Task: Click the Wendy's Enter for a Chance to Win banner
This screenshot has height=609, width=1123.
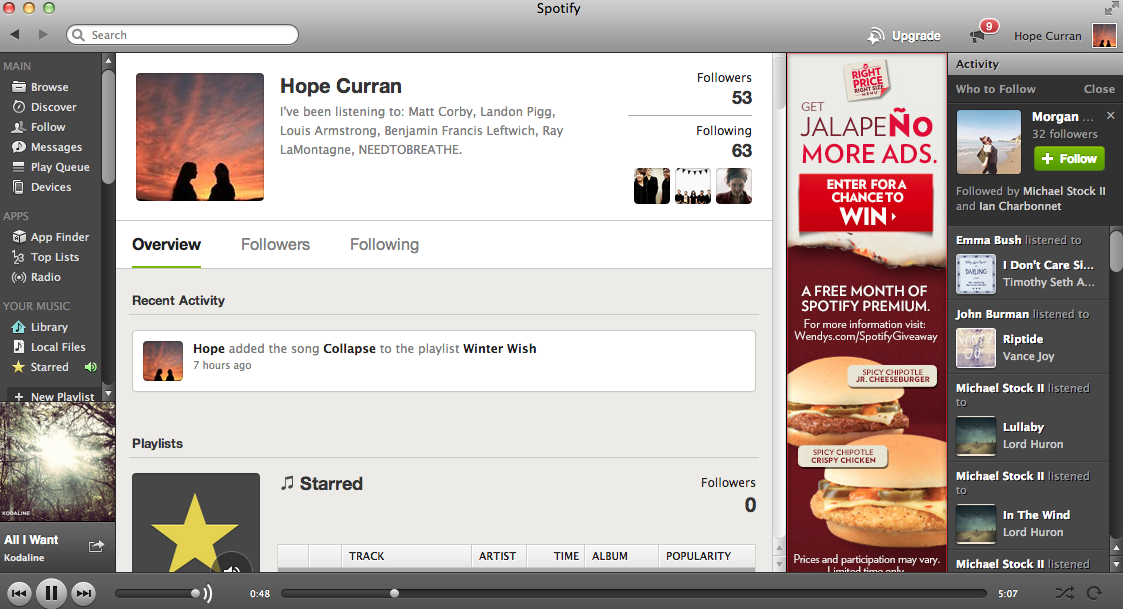Action: tap(866, 204)
